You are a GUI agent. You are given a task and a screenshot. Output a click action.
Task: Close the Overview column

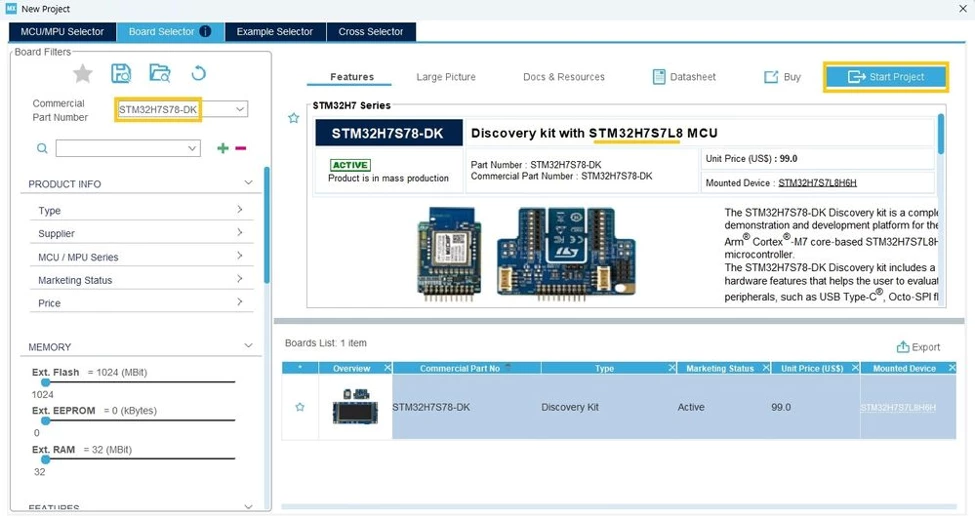(387, 368)
